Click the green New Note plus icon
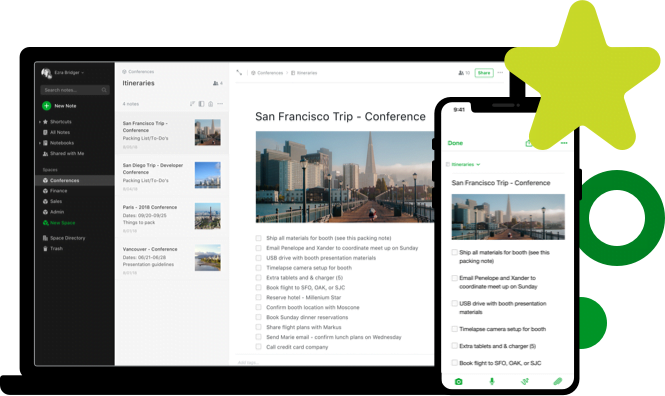Screen dimensions: 665x396 pos(46,106)
